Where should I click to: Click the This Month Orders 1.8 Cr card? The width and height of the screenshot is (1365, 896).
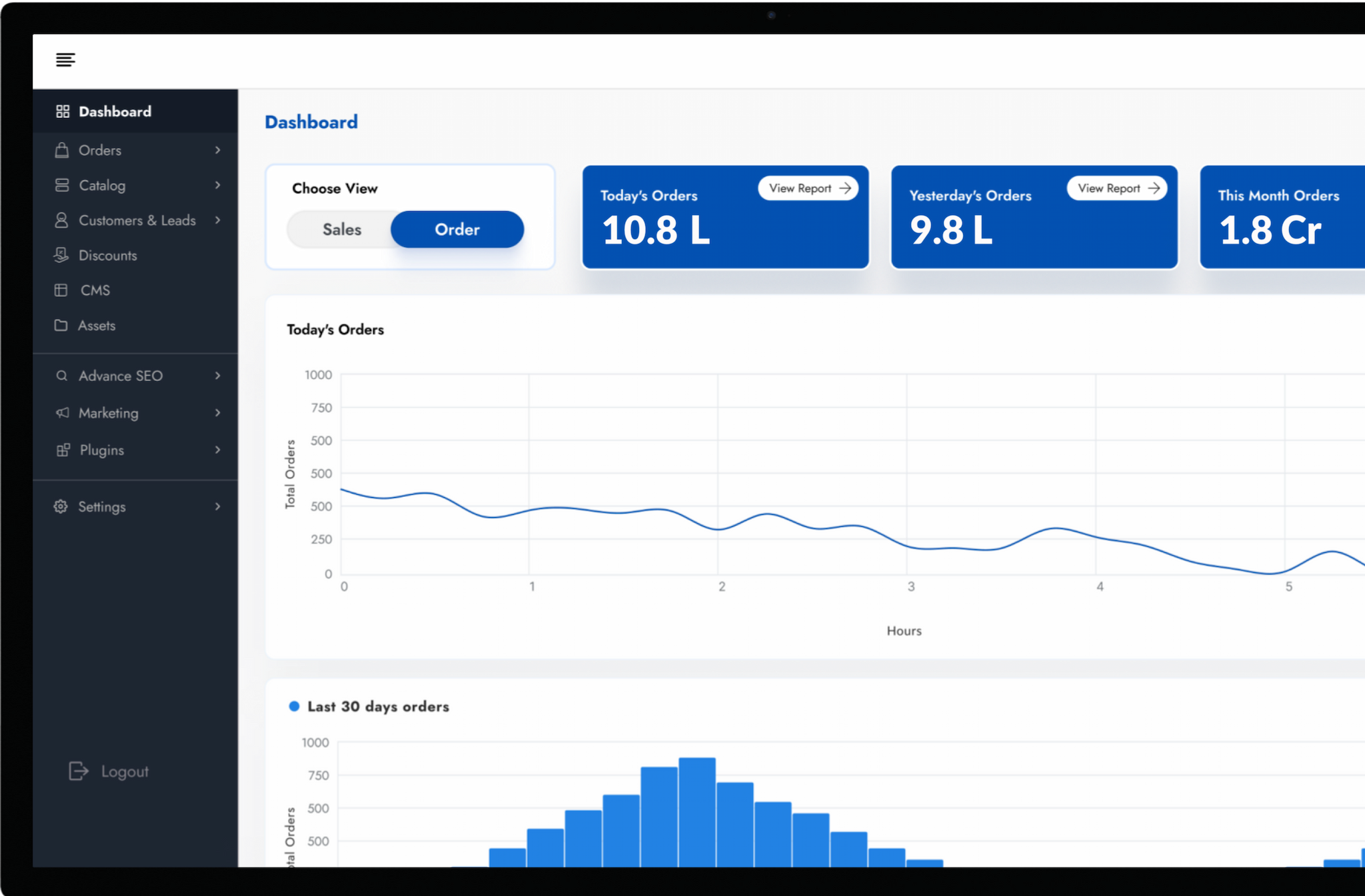click(x=1282, y=217)
